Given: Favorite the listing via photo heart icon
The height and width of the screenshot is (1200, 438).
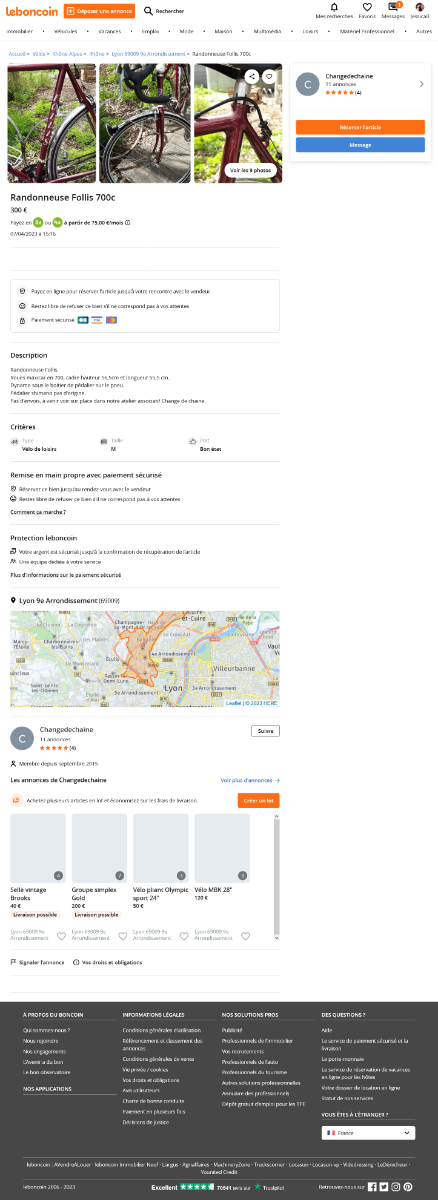Looking at the screenshot, I should 269,76.
